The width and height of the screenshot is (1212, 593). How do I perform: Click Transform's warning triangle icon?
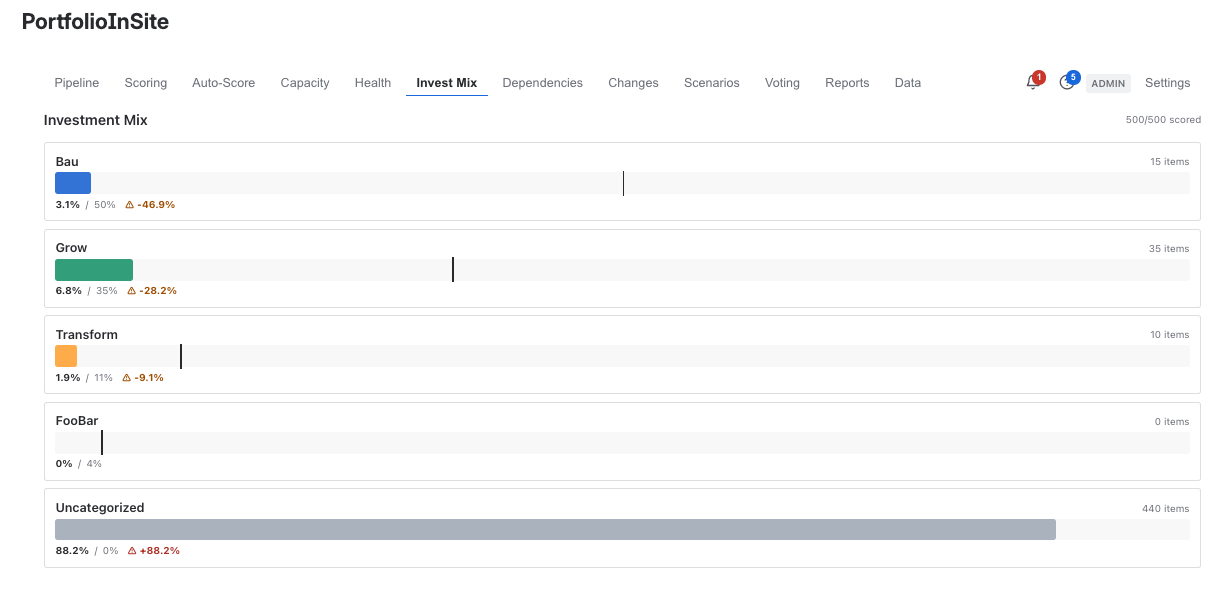pos(126,377)
